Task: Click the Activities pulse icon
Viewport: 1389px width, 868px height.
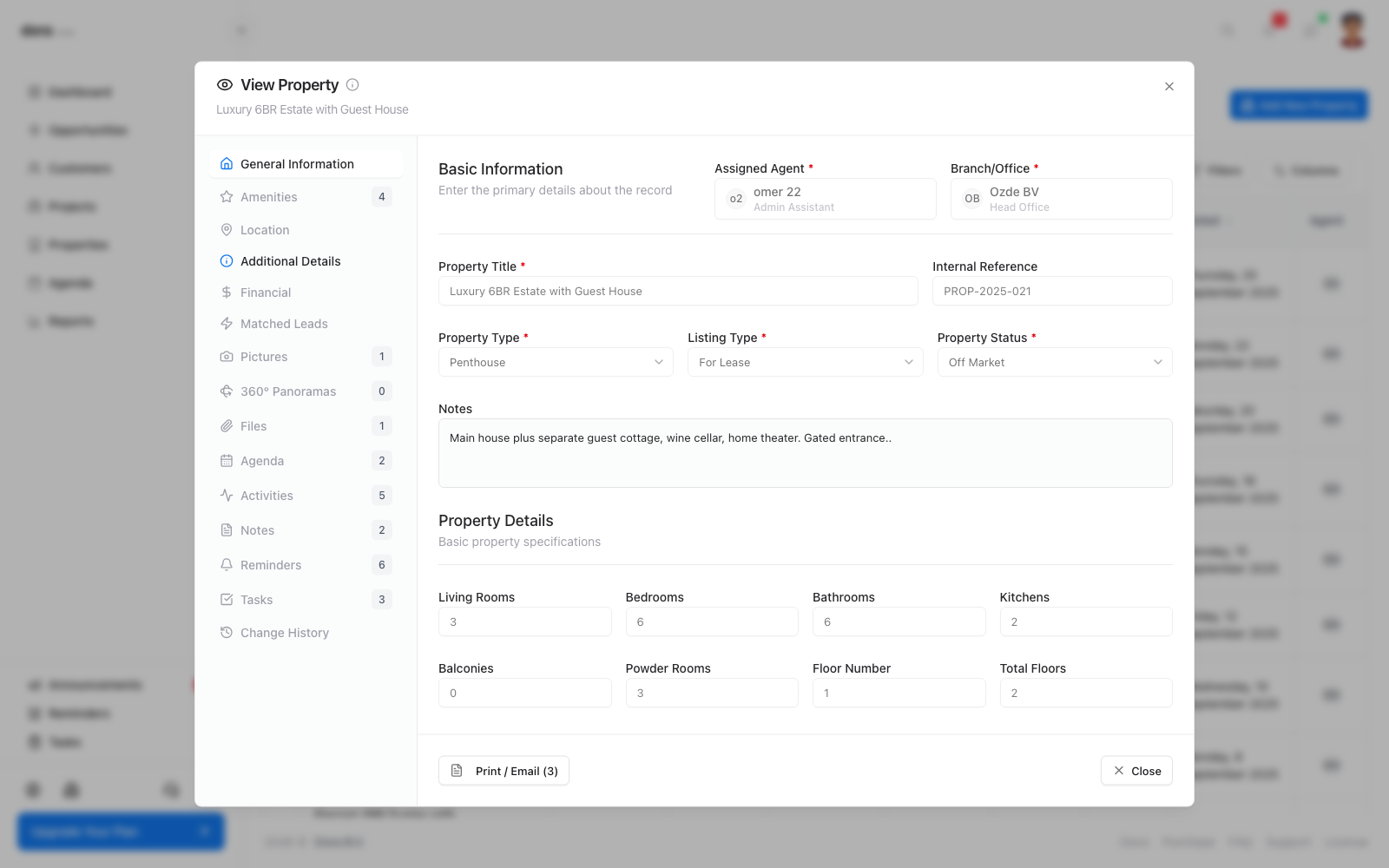Action: pyautogui.click(x=227, y=496)
